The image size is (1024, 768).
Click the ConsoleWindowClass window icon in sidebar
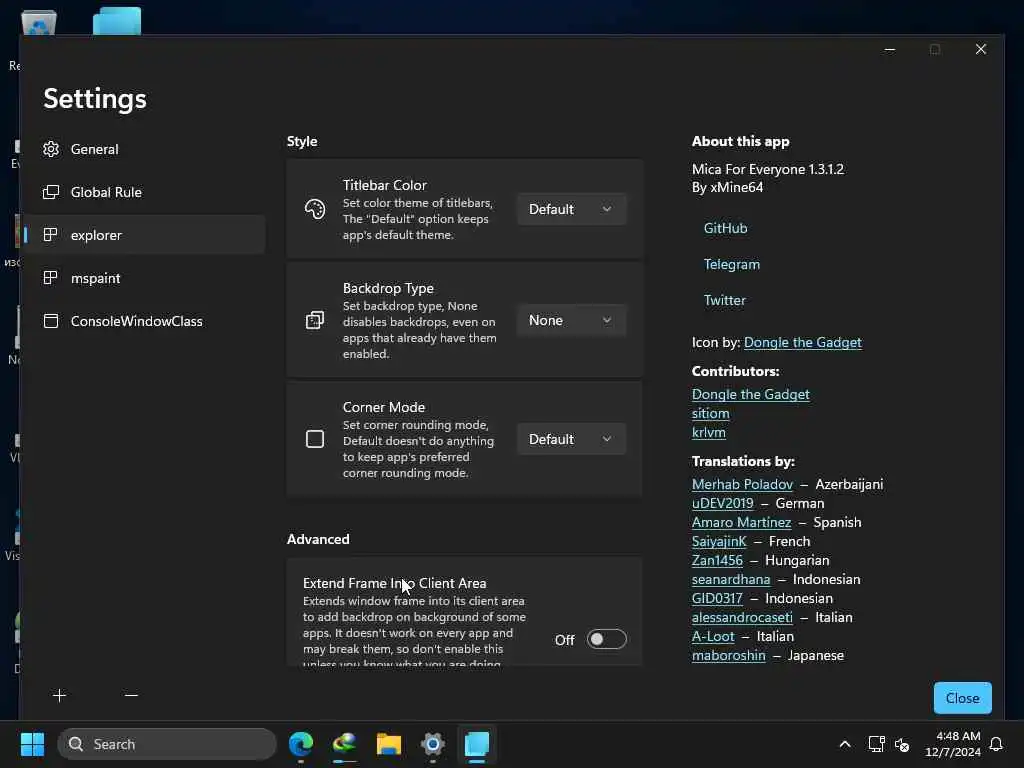(x=50, y=321)
